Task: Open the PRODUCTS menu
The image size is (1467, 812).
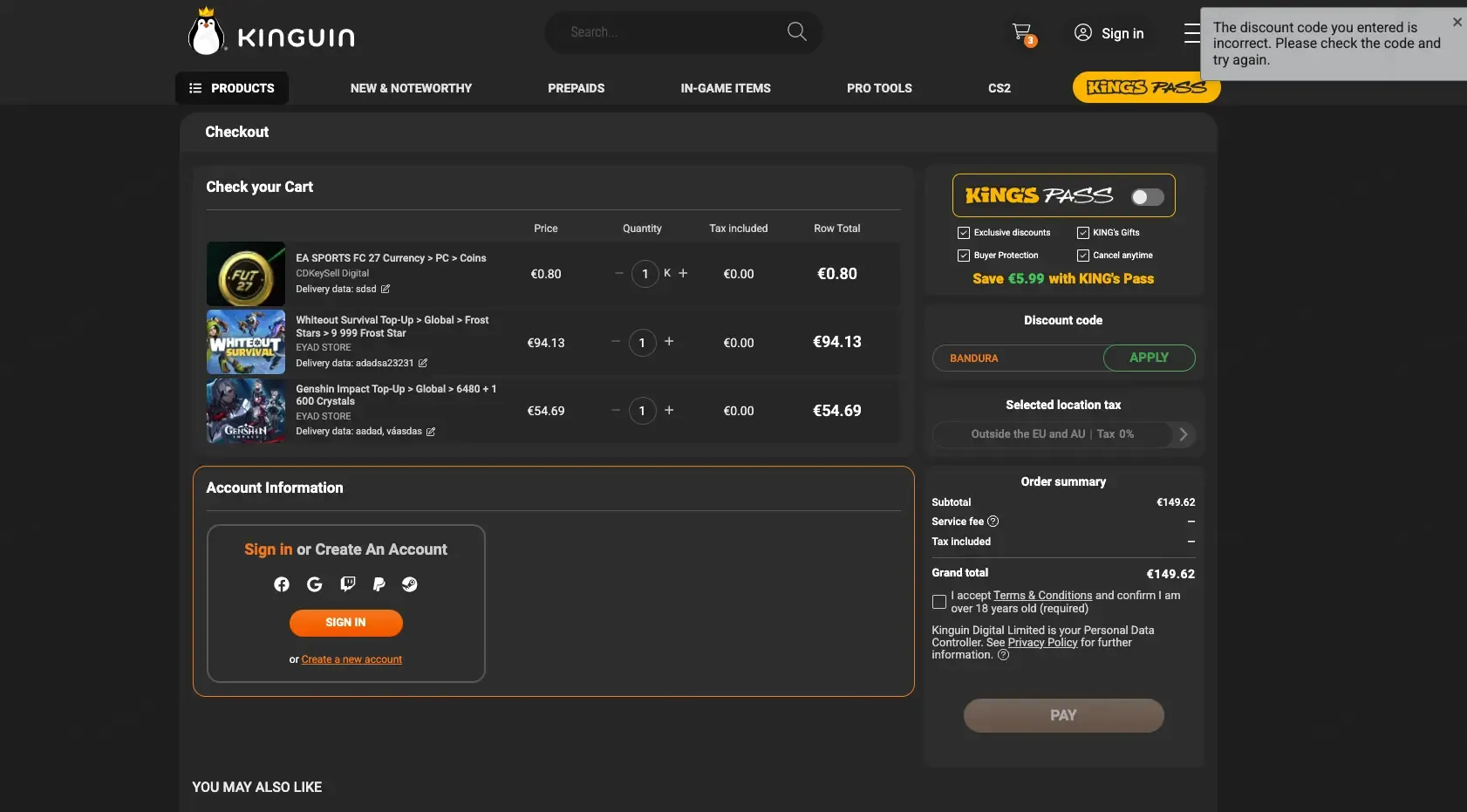Action: 232,88
